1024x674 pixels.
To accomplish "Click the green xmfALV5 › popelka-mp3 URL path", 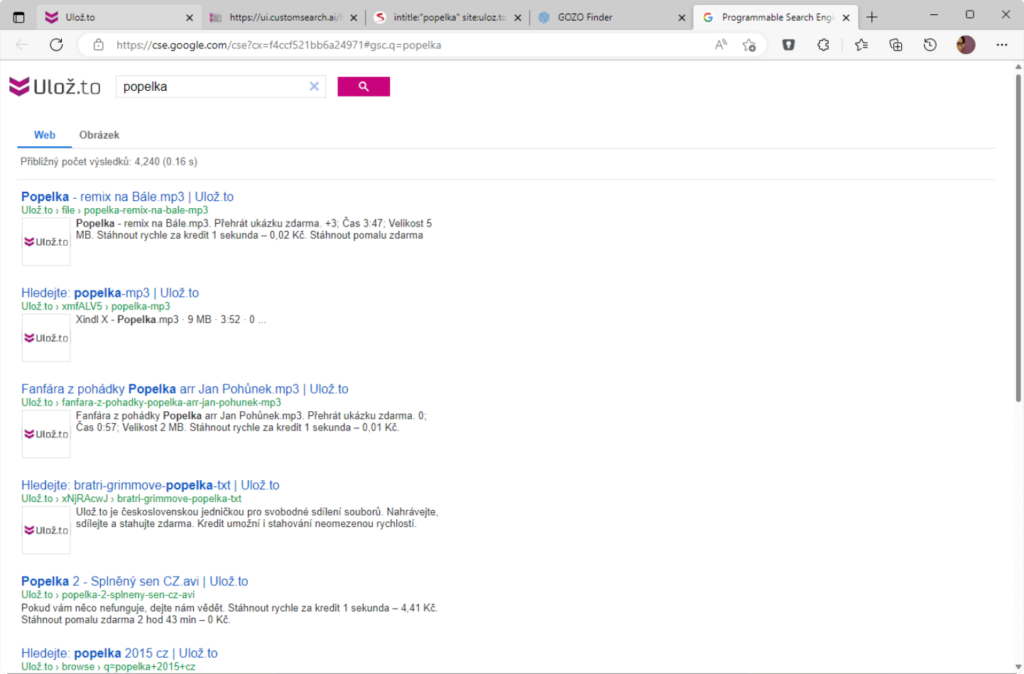I will tap(95, 306).
